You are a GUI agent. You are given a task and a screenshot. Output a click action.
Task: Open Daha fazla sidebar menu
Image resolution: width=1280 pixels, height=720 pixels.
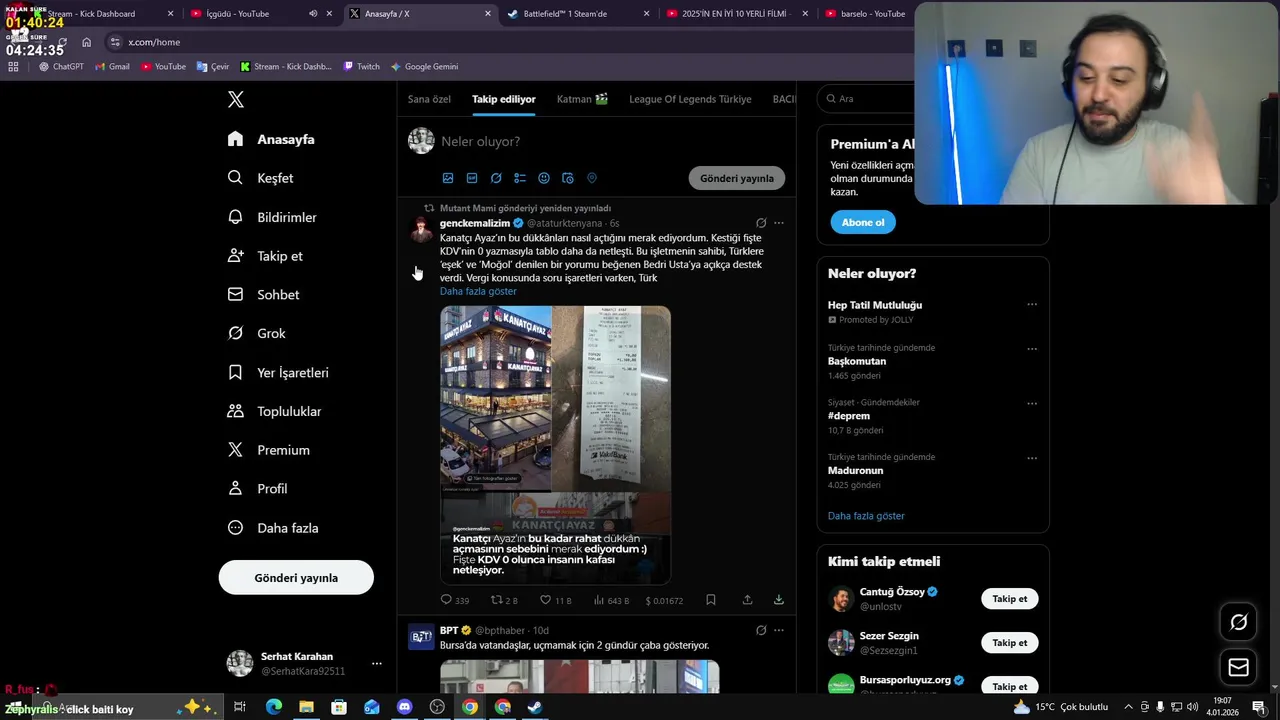[x=273, y=528]
